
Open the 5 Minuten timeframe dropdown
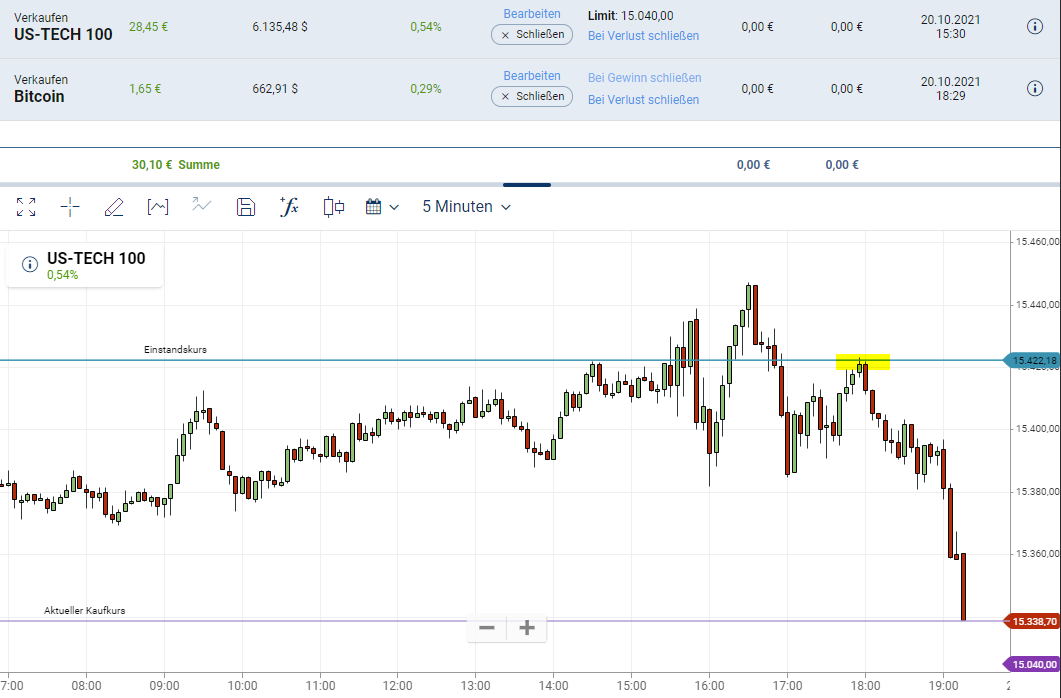point(466,207)
